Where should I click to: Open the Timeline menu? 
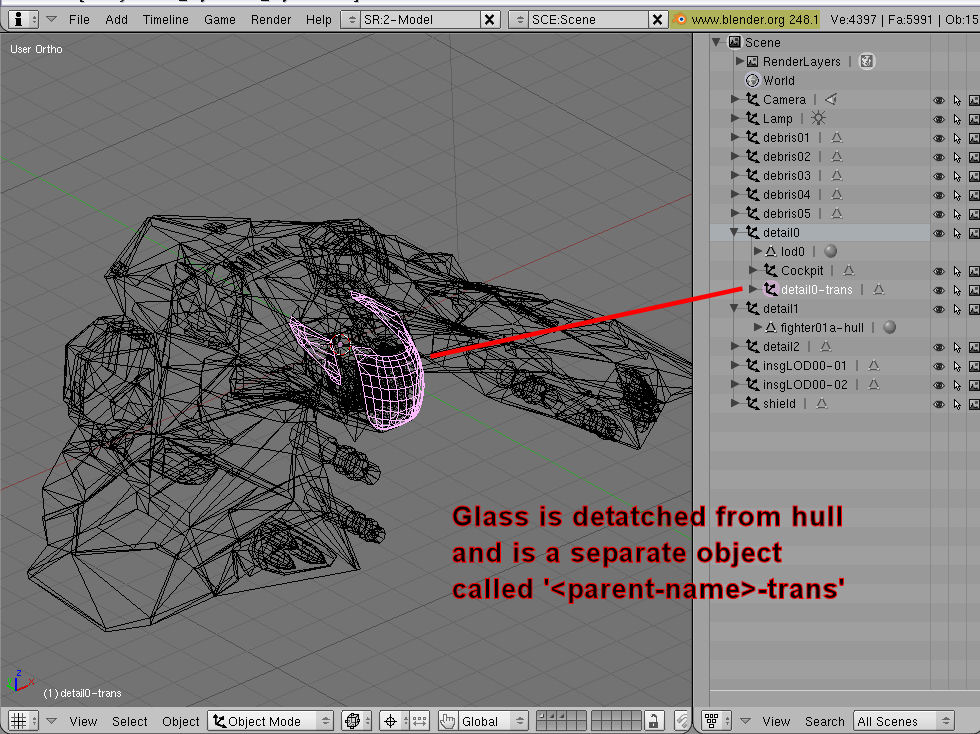[x=165, y=19]
